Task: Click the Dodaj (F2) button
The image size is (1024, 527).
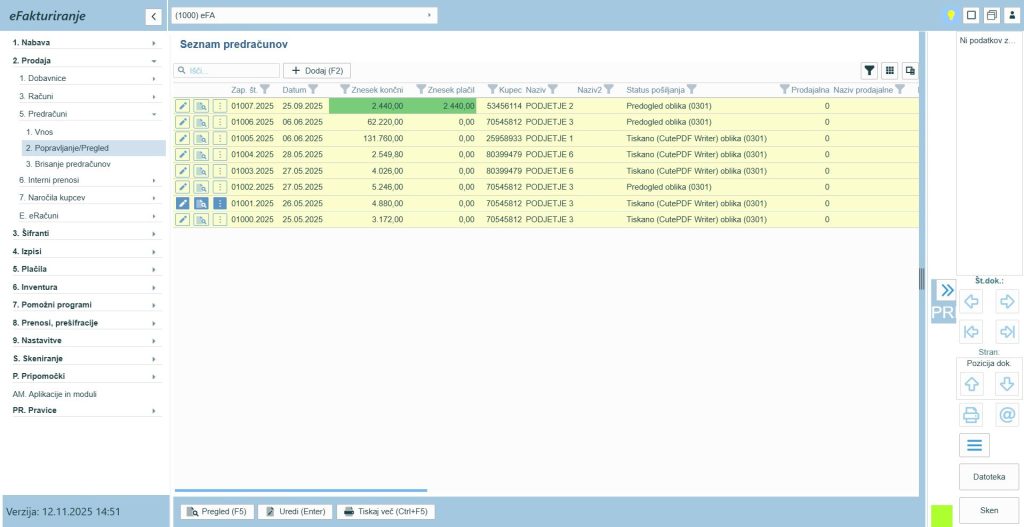Action: [x=316, y=70]
